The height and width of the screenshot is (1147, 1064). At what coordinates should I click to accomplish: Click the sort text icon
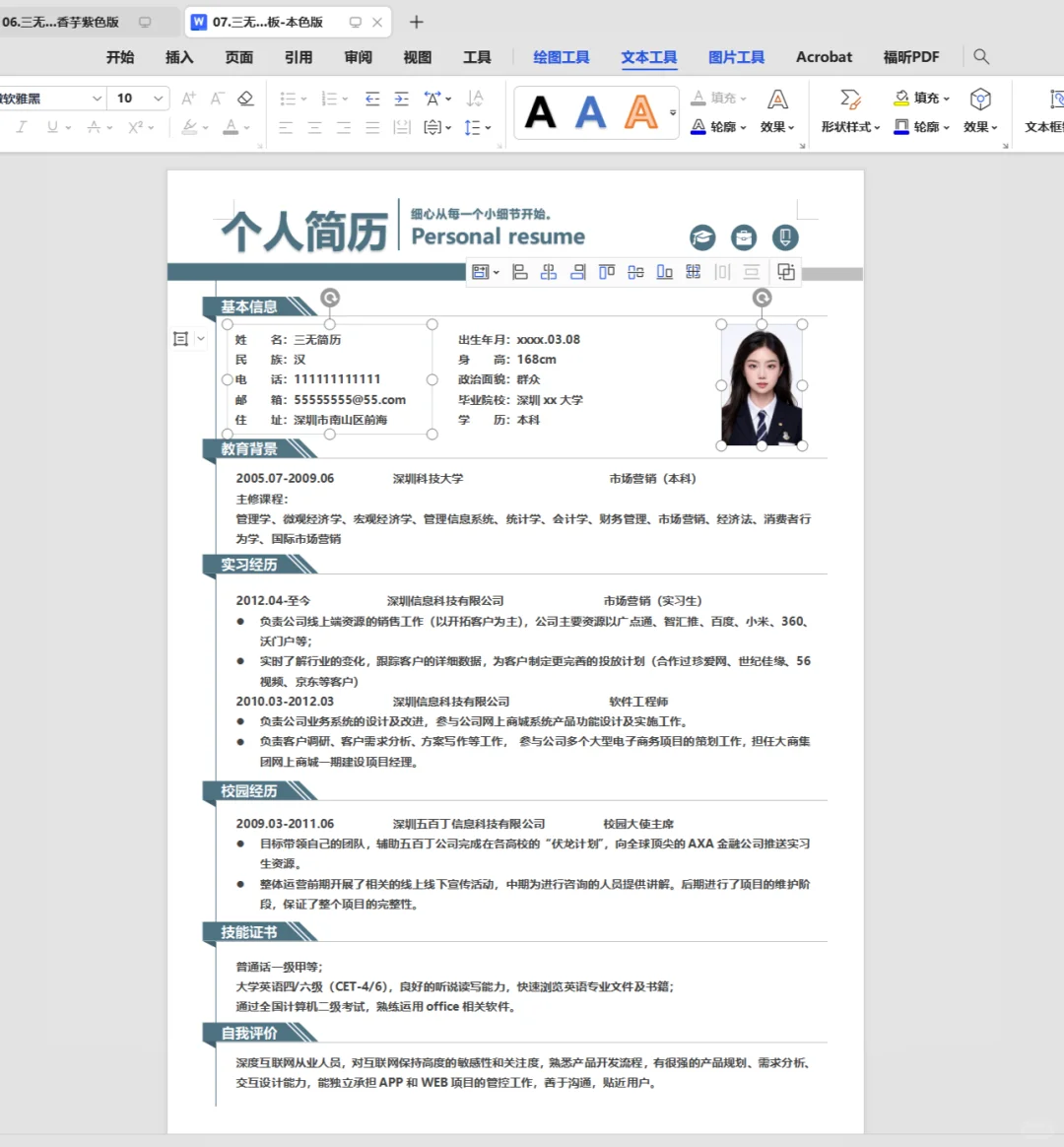(x=475, y=98)
